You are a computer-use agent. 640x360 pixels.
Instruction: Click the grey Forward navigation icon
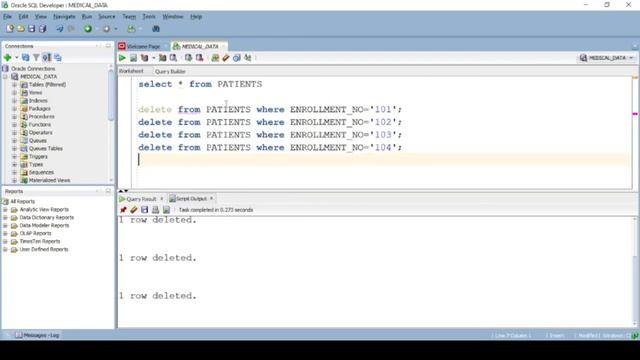tap(107, 29)
